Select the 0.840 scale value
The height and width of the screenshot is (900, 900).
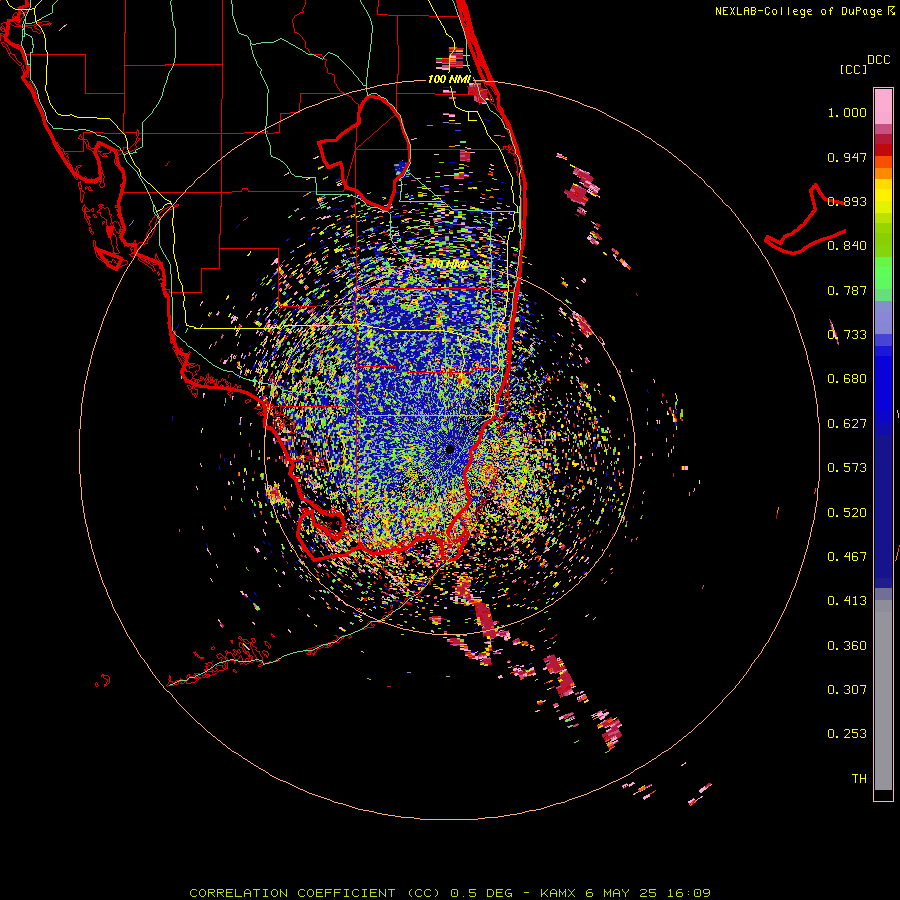pos(847,246)
